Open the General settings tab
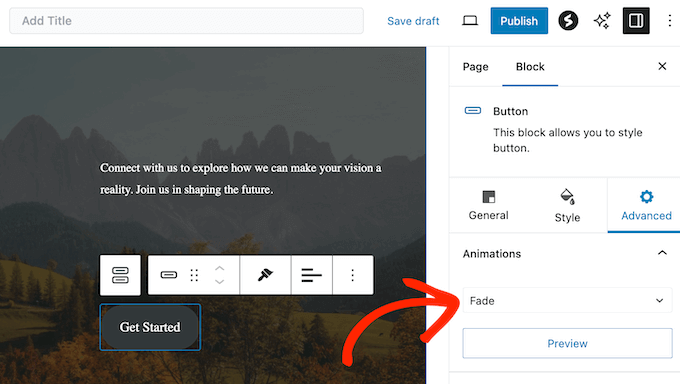This screenshot has width=680, height=384. (x=488, y=205)
